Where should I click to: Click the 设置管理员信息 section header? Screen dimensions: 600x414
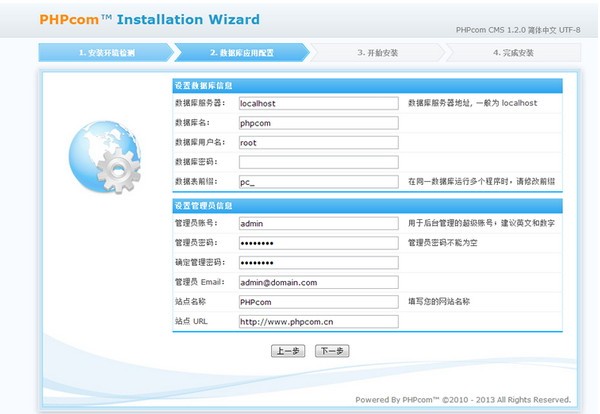tap(367, 206)
